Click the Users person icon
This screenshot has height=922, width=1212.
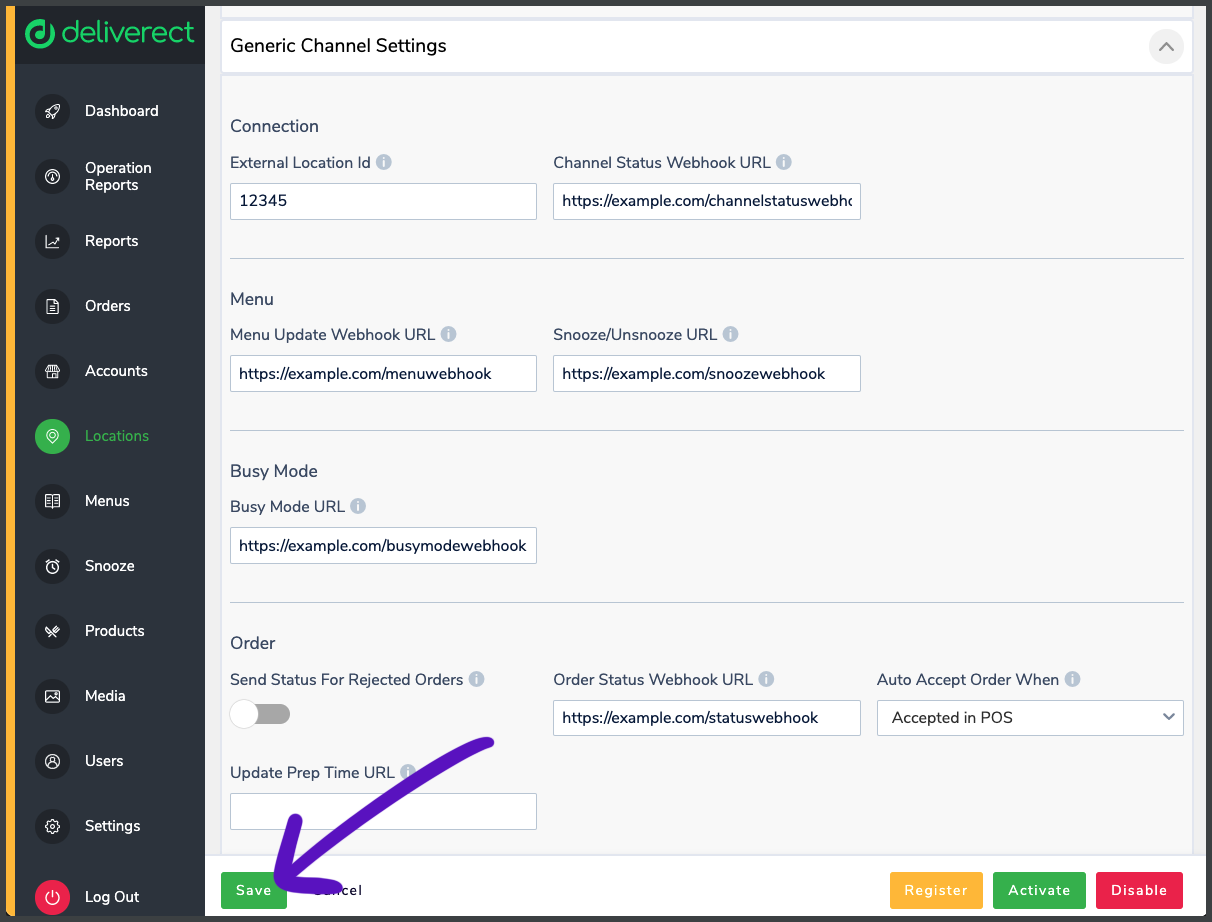[x=52, y=761]
